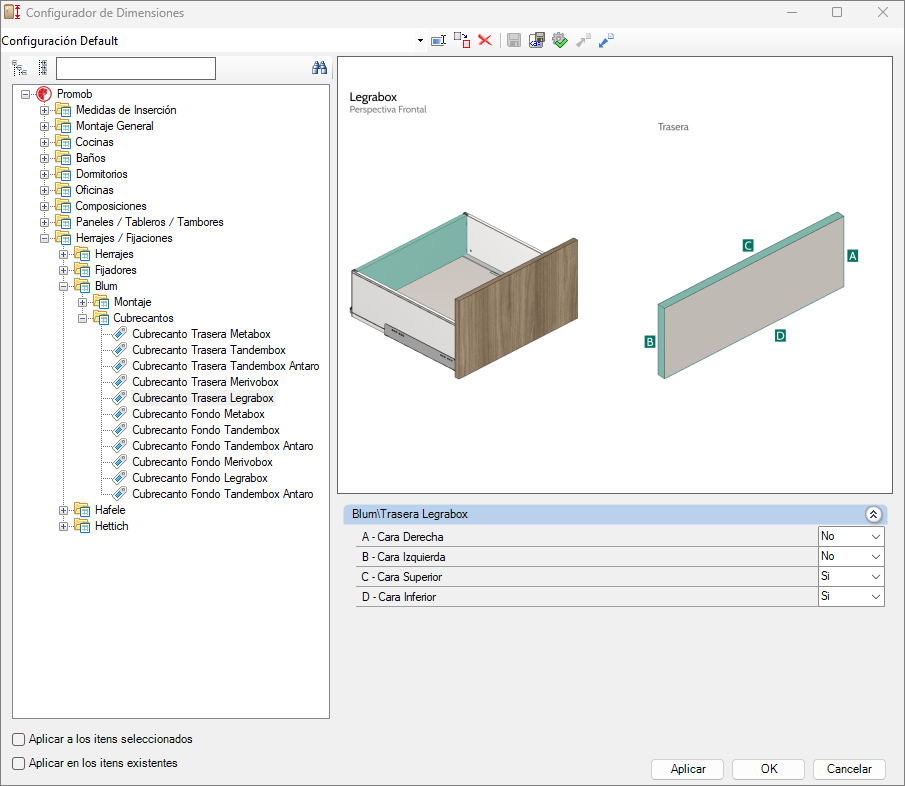Click the expand-all tree icon
Screen dimensions: 905x786
(19, 68)
